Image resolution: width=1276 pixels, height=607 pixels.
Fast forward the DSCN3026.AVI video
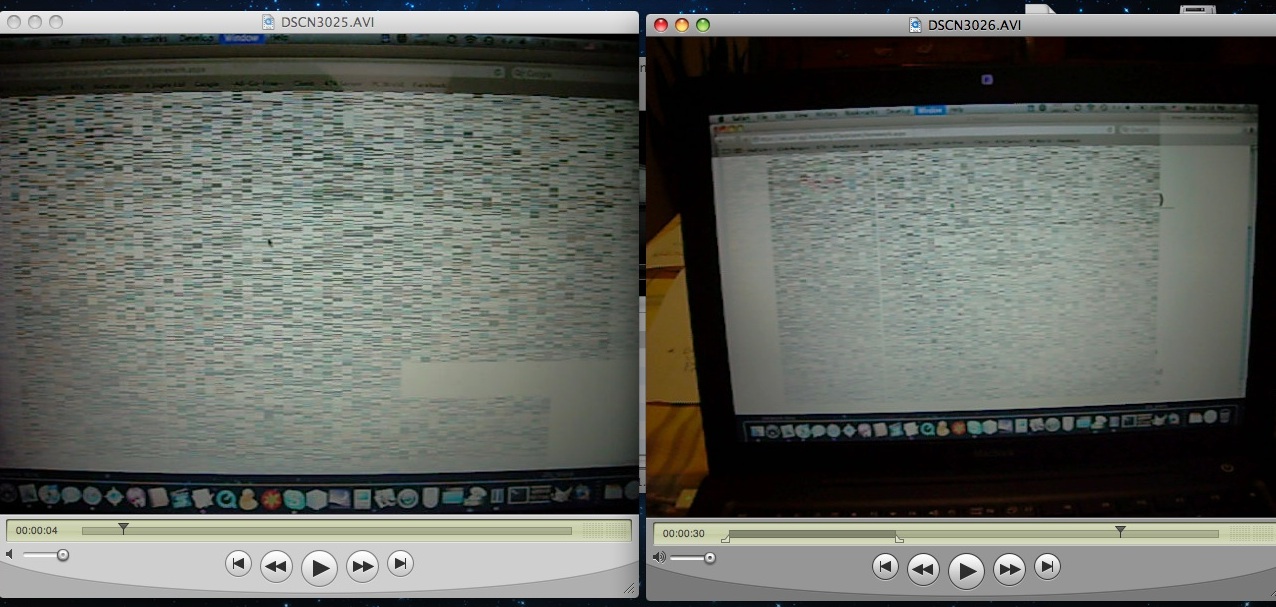pos(1009,570)
